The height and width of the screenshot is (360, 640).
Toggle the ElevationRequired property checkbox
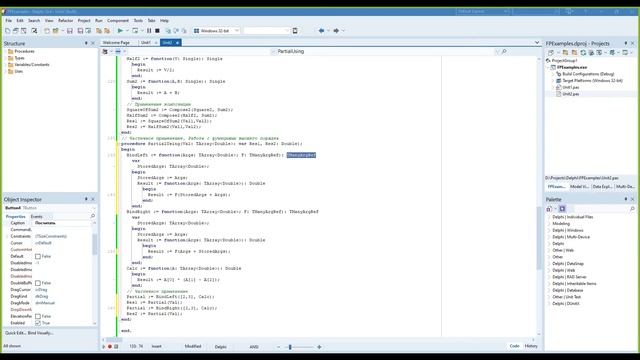pyautogui.click(x=38, y=316)
